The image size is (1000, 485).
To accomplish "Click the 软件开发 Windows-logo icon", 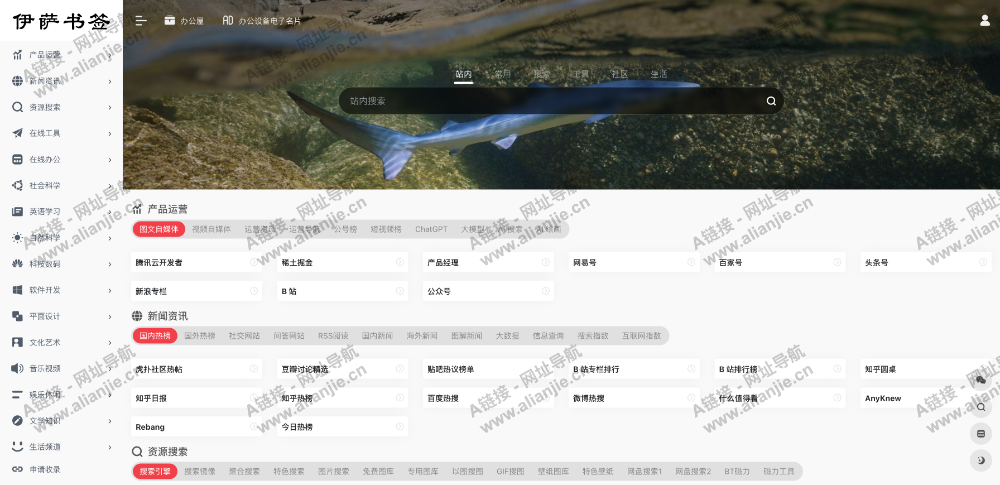I will click(17, 290).
